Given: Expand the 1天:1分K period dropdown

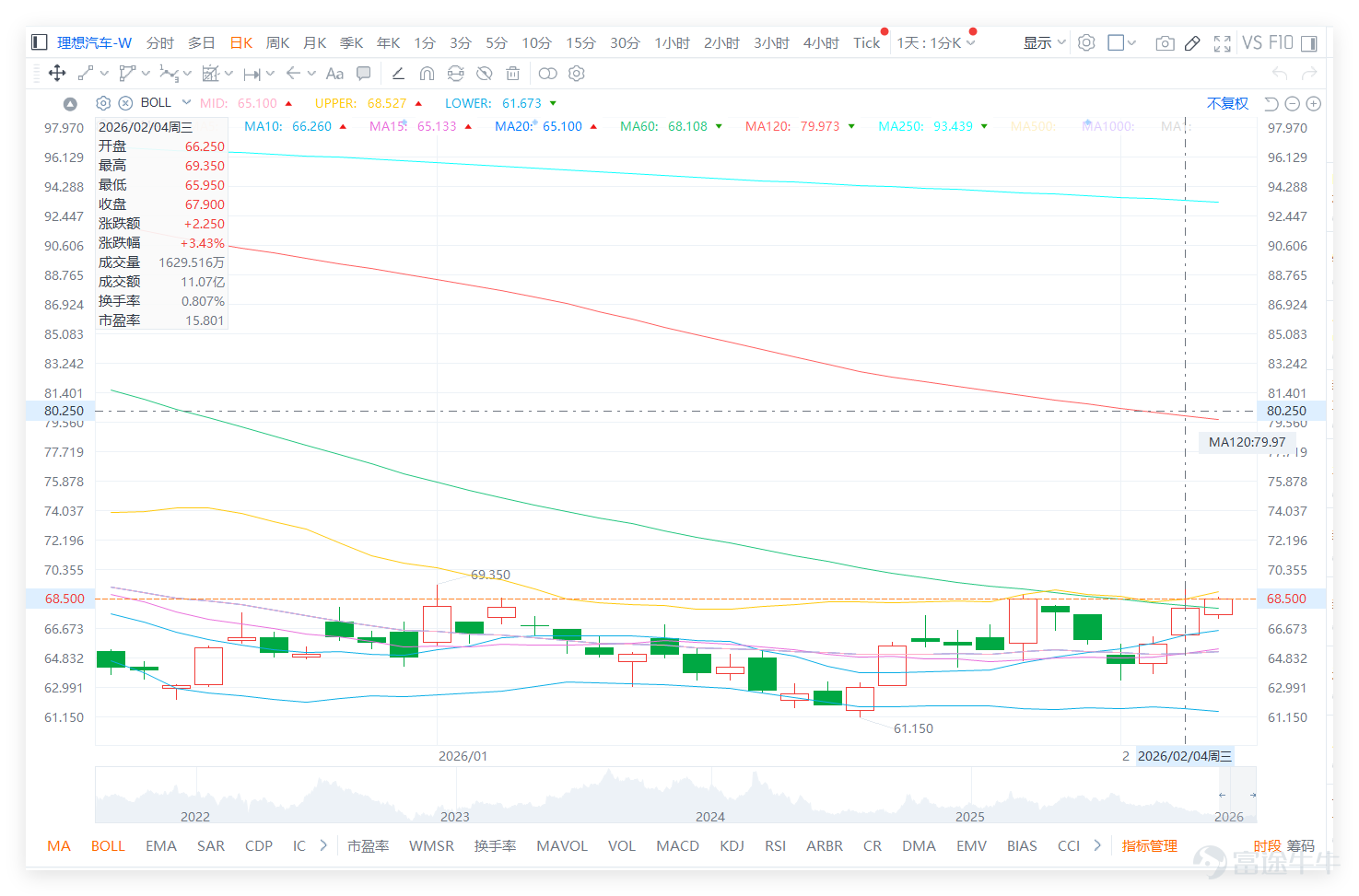Looking at the screenshot, I should (x=936, y=42).
